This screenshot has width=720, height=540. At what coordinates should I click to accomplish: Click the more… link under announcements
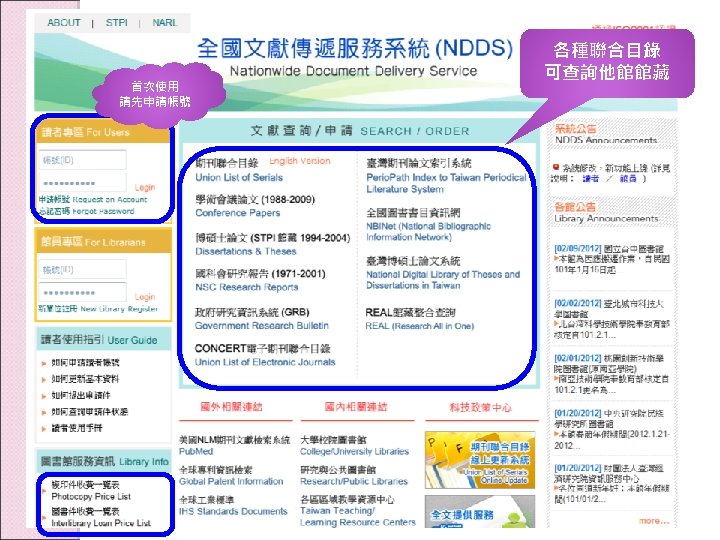click(654, 521)
